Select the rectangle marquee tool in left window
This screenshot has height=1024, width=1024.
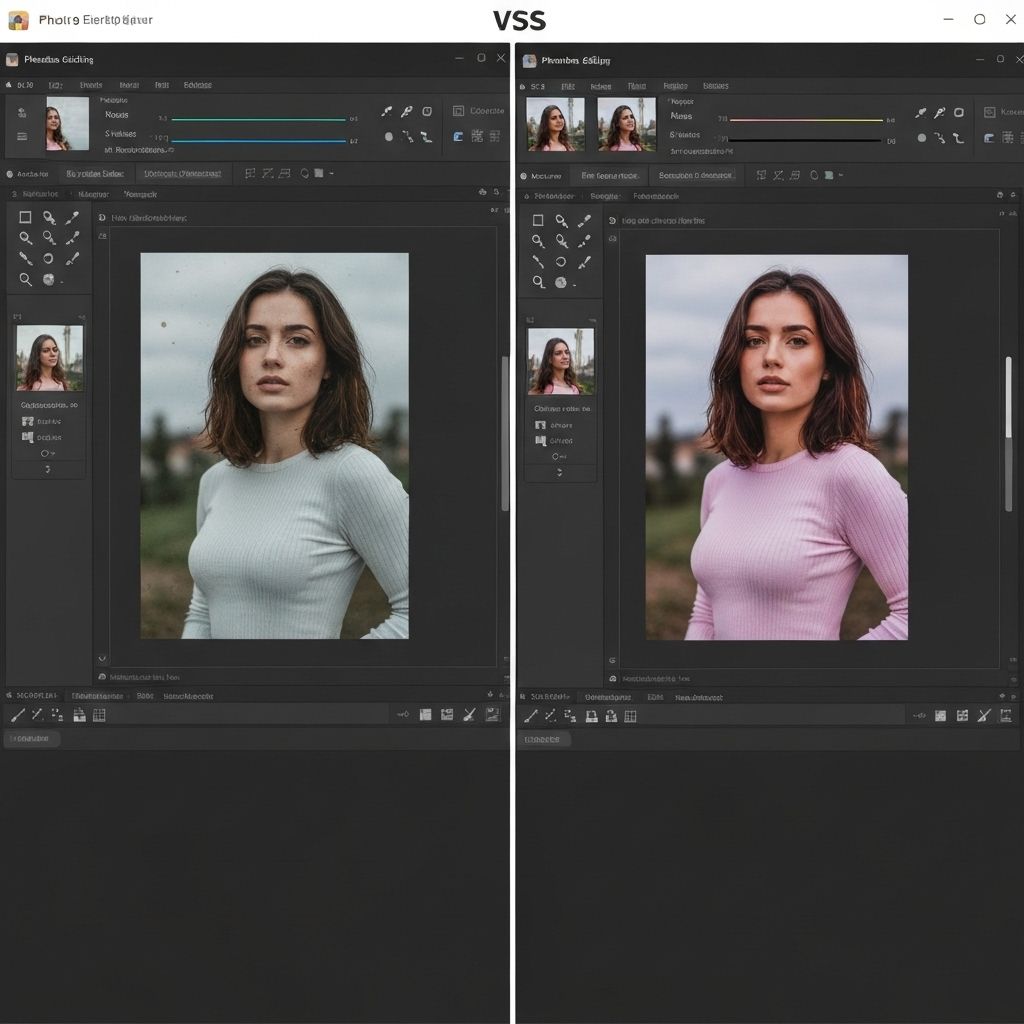[x=25, y=218]
